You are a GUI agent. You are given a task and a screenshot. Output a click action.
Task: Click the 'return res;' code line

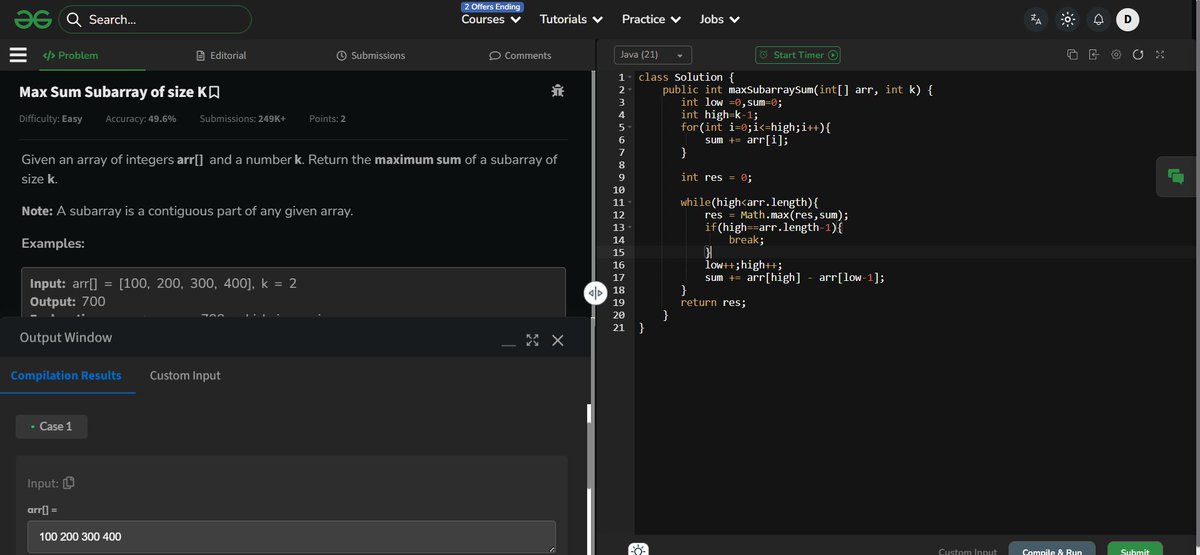coord(713,302)
